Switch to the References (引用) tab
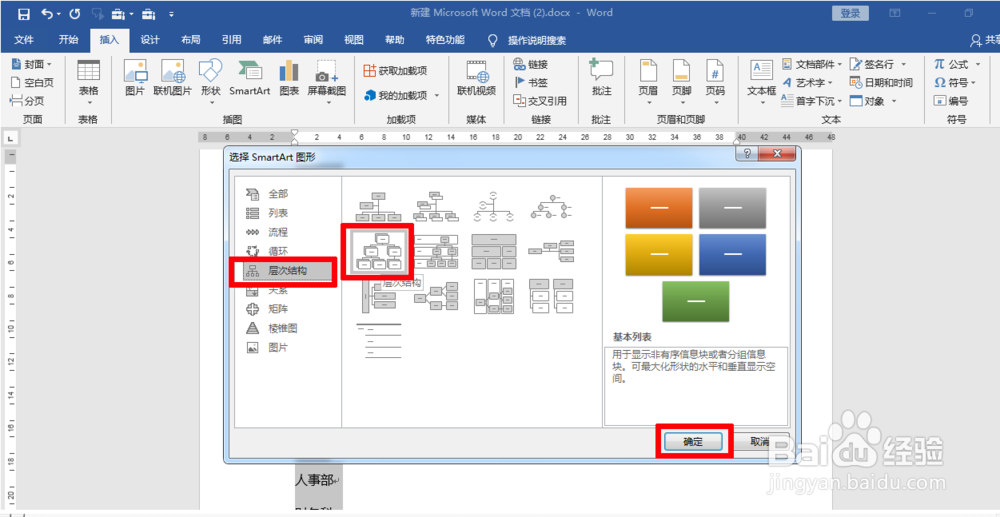This screenshot has width=1000, height=517. pos(232,40)
